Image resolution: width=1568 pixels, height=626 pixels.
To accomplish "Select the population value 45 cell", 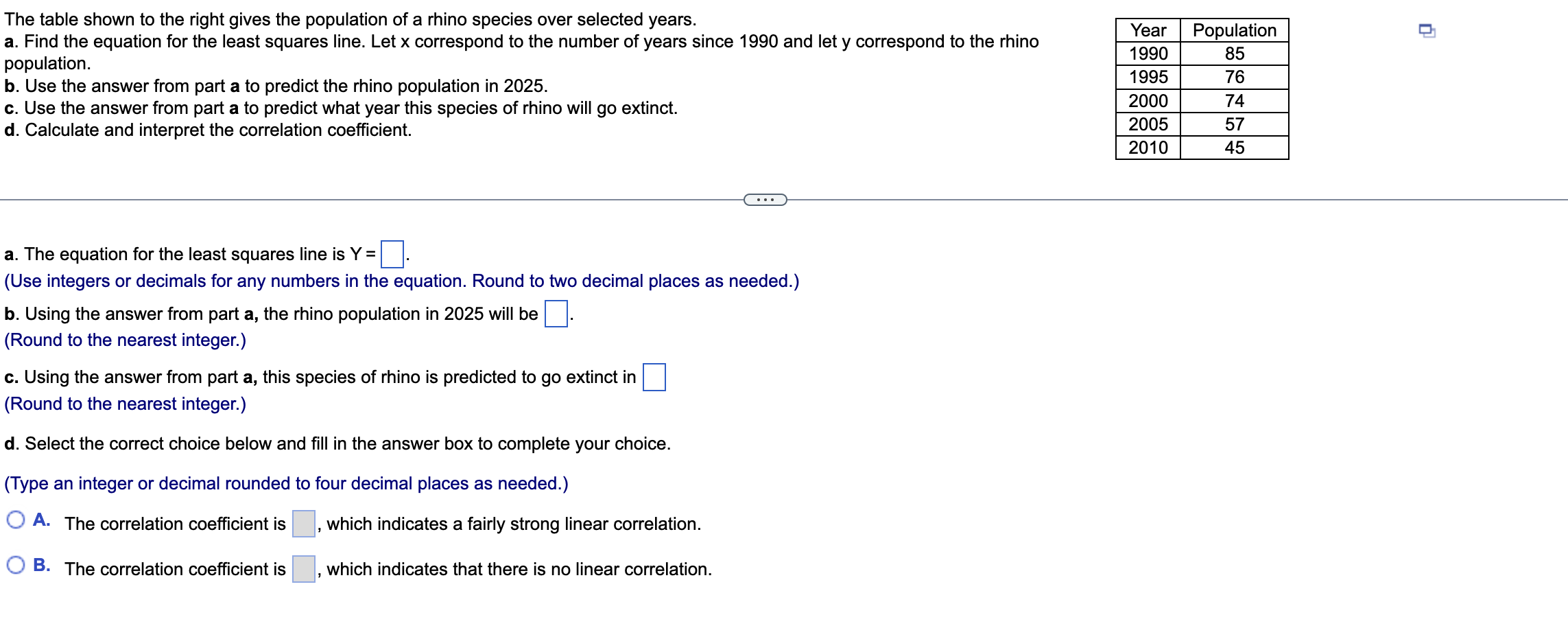I will (1235, 148).
